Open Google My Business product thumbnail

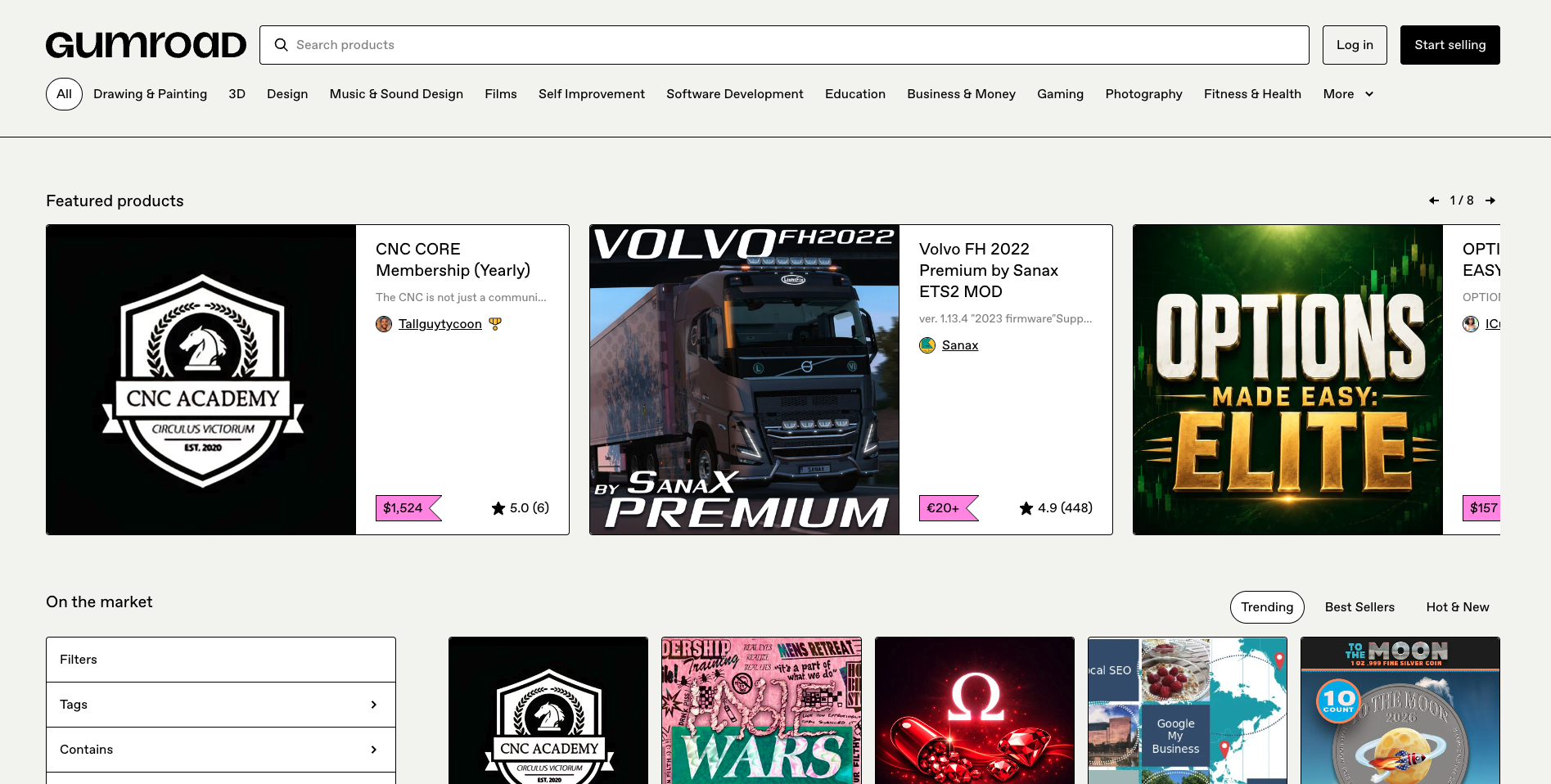coord(1188,710)
